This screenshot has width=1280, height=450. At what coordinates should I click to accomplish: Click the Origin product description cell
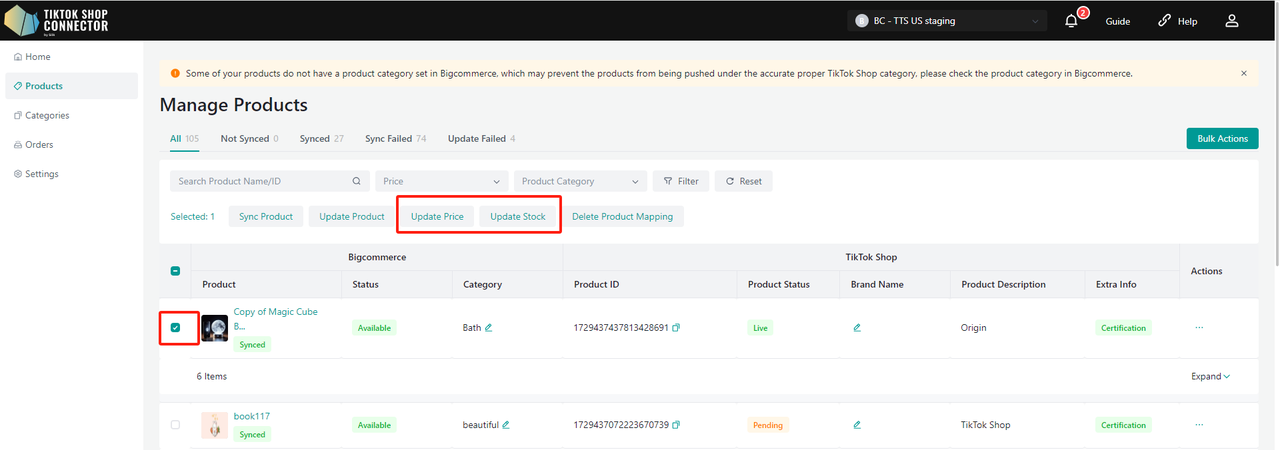[x=973, y=327]
